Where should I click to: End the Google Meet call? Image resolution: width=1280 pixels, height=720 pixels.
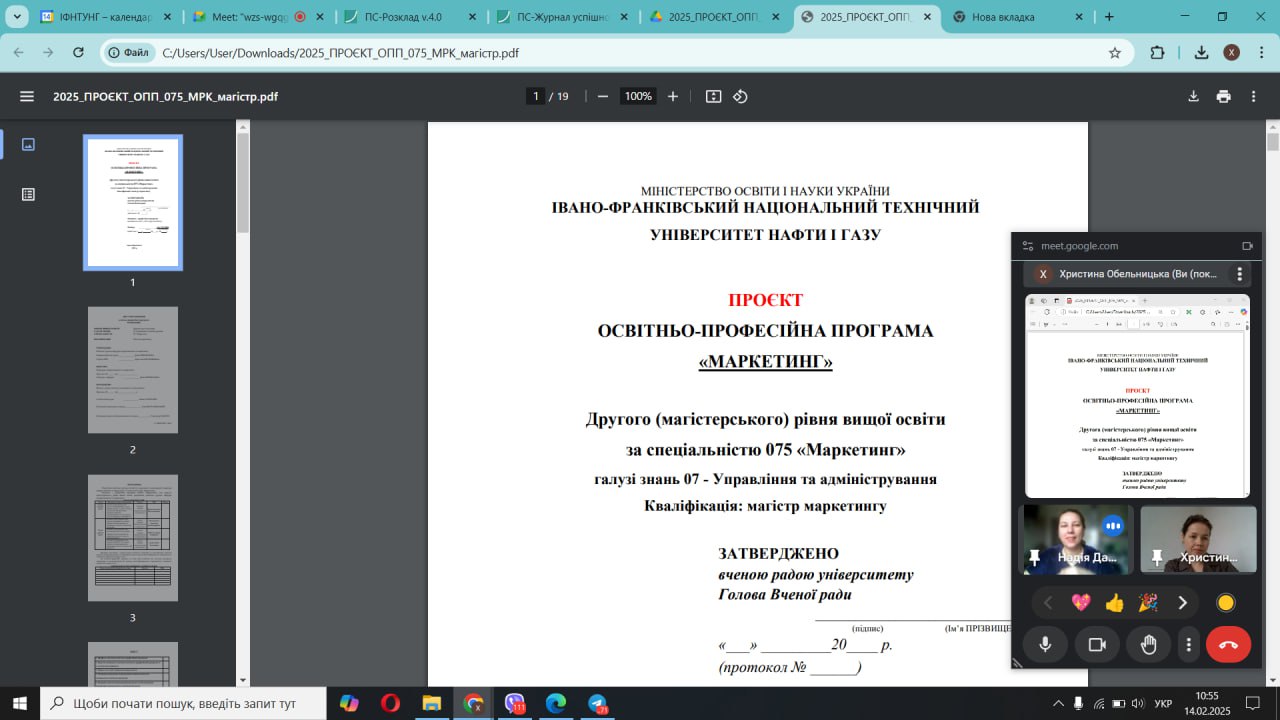tap(1228, 645)
